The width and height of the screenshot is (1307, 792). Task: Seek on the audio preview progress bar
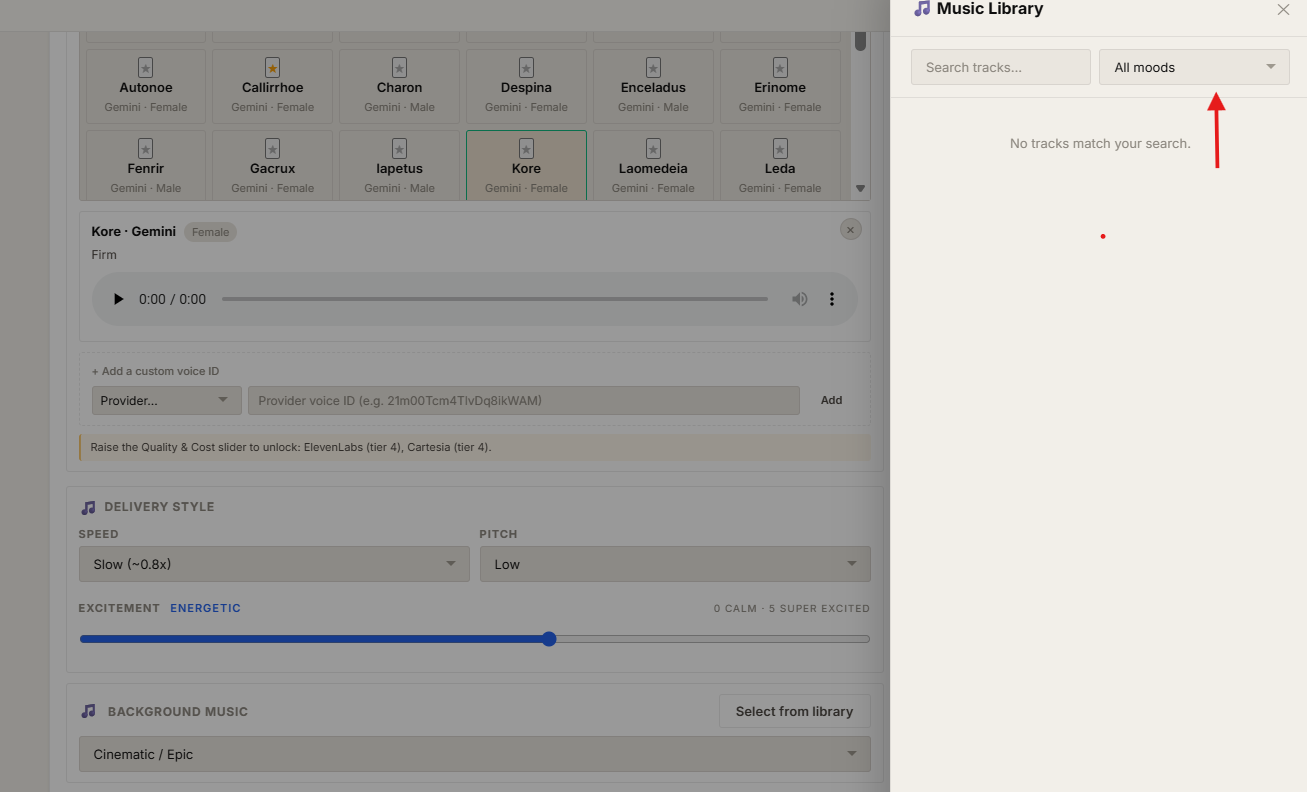point(495,299)
